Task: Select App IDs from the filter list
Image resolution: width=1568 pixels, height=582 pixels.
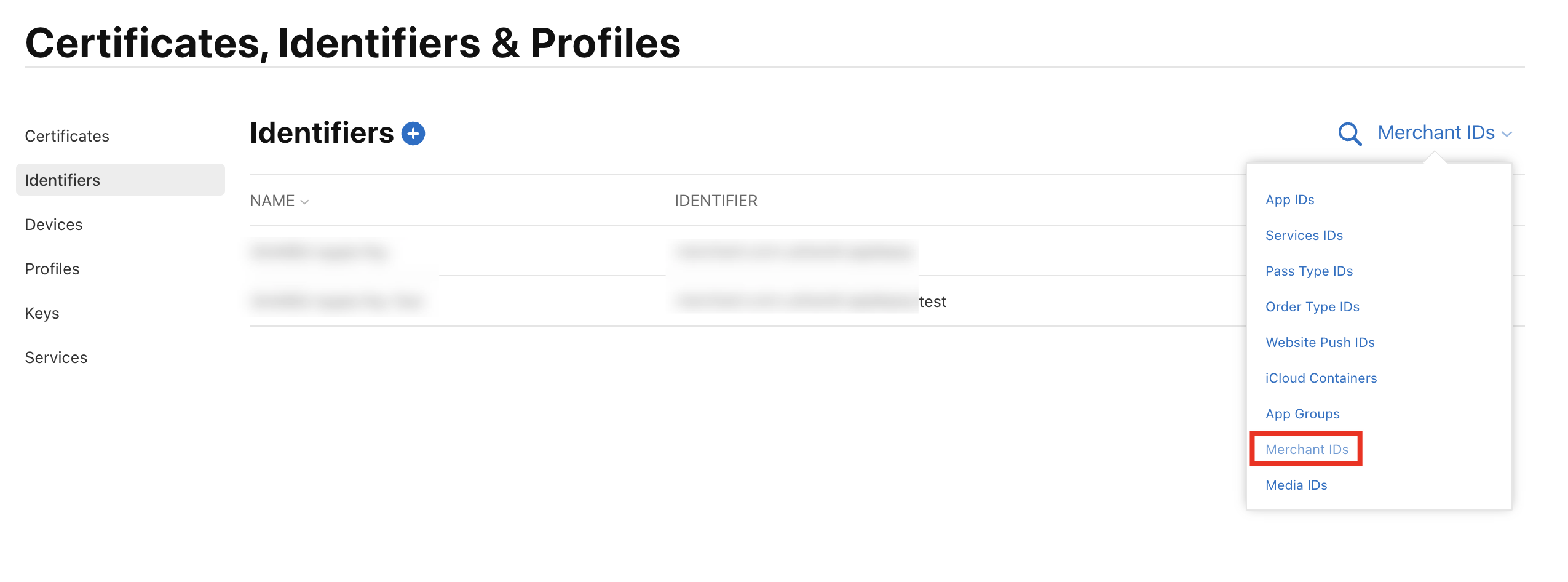Action: click(x=1289, y=200)
